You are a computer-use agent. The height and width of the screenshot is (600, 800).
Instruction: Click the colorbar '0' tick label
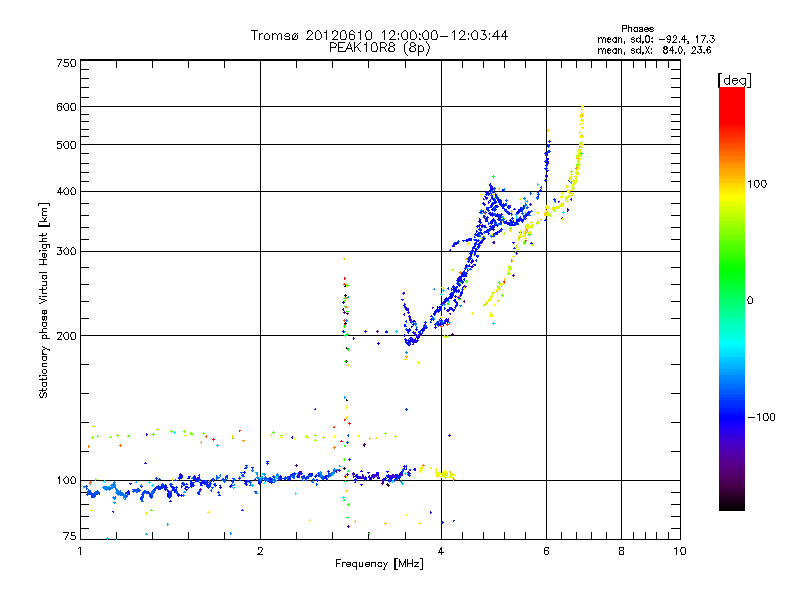tap(750, 301)
